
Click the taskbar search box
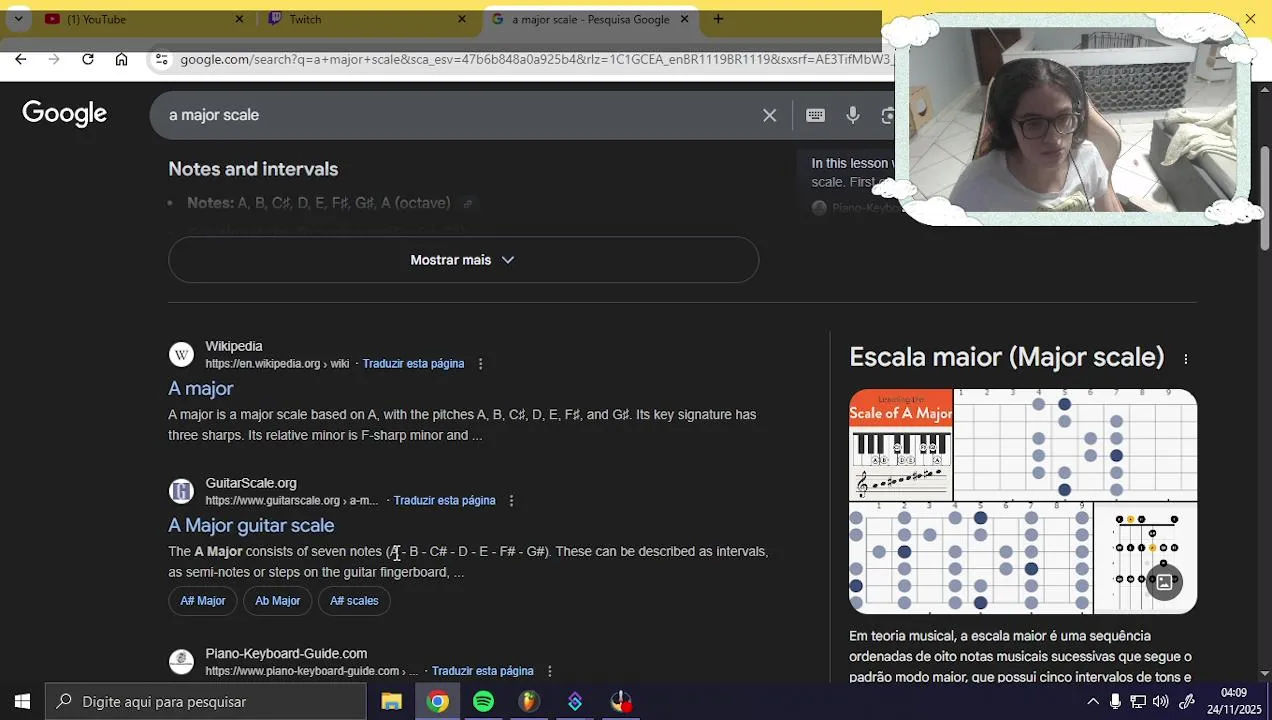[x=205, y=702]
